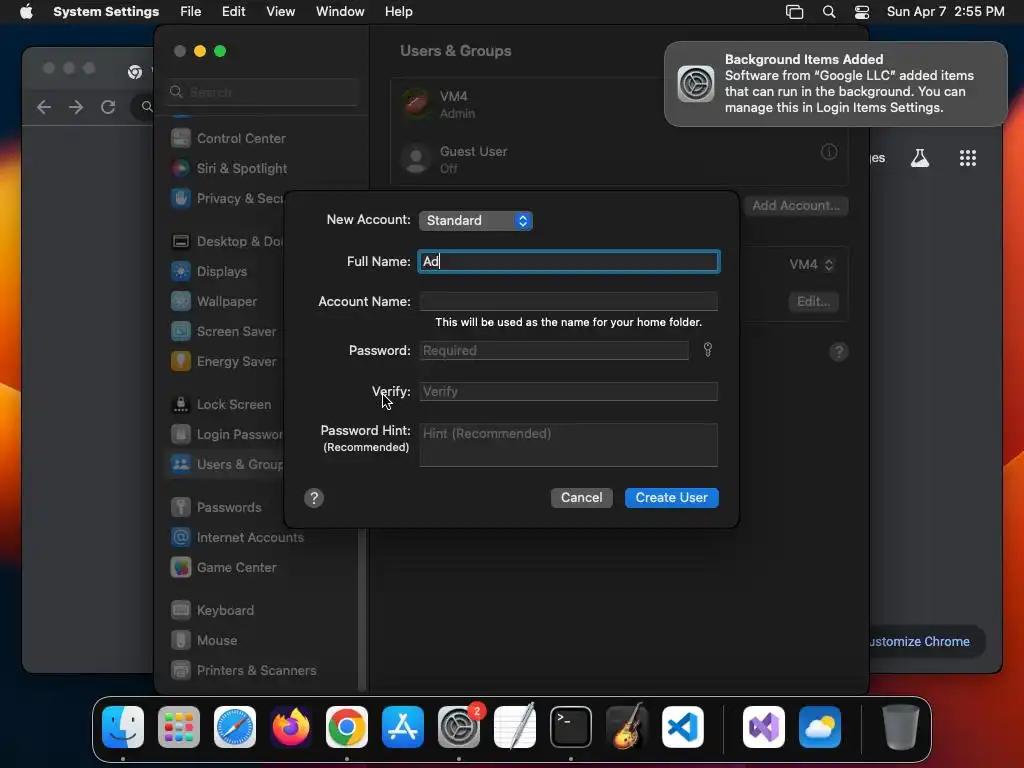The width and height of the screenshot is (1024, 768).
Task: Click Chrome Labs flask icon
Action: point(920,158)
